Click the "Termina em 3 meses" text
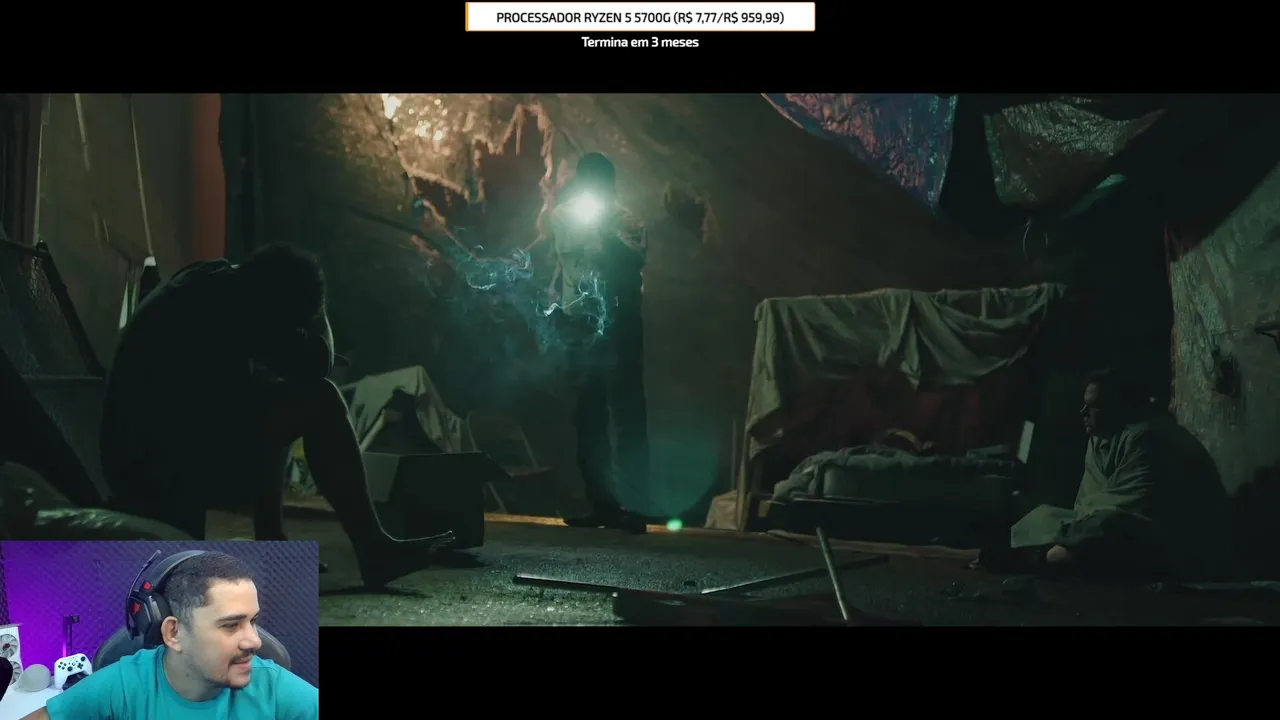This screenshot has height=720, width=1280. coord(640,42)
